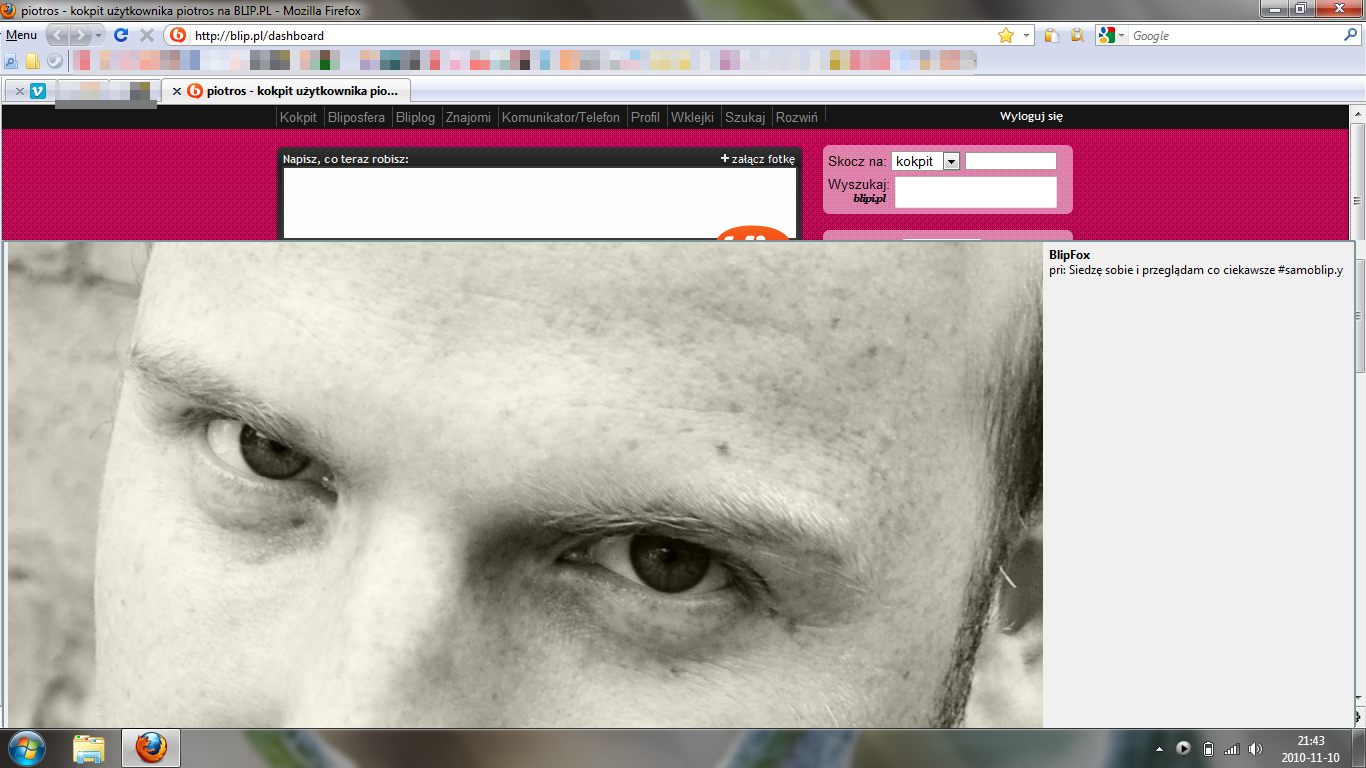Bookmark this page with the star icon
This screenshot has height=768, width=1366.
[x=1006, y=35]
